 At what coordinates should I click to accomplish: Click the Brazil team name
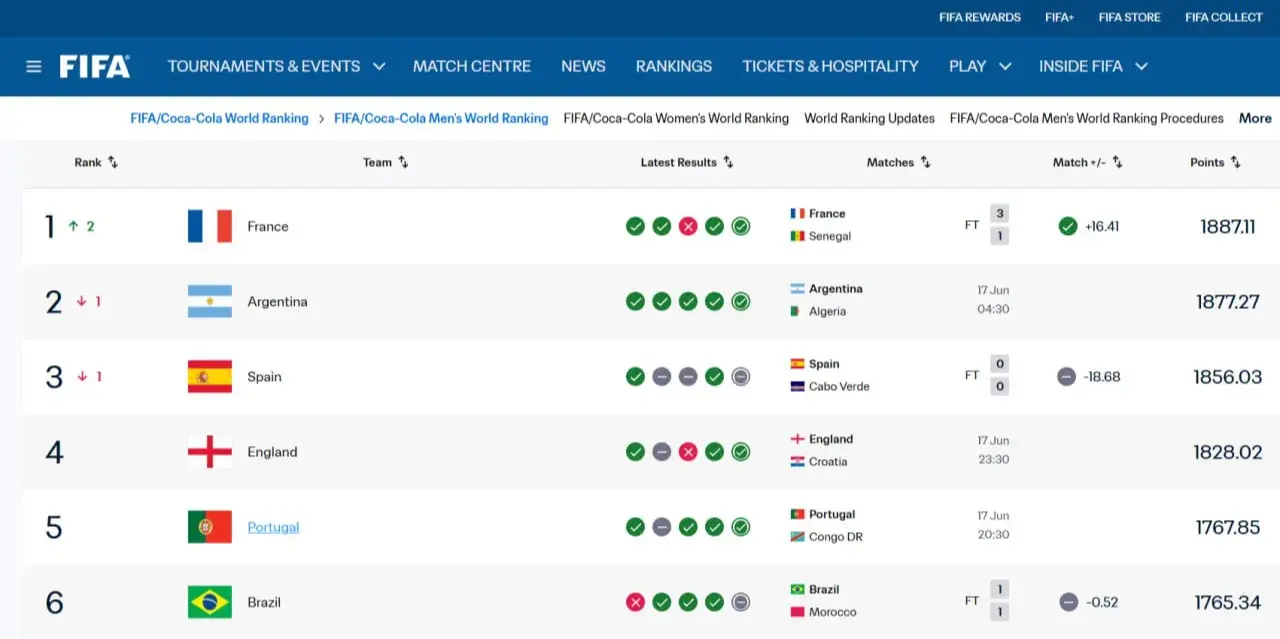pyautogui.click(x=264, y=602)
